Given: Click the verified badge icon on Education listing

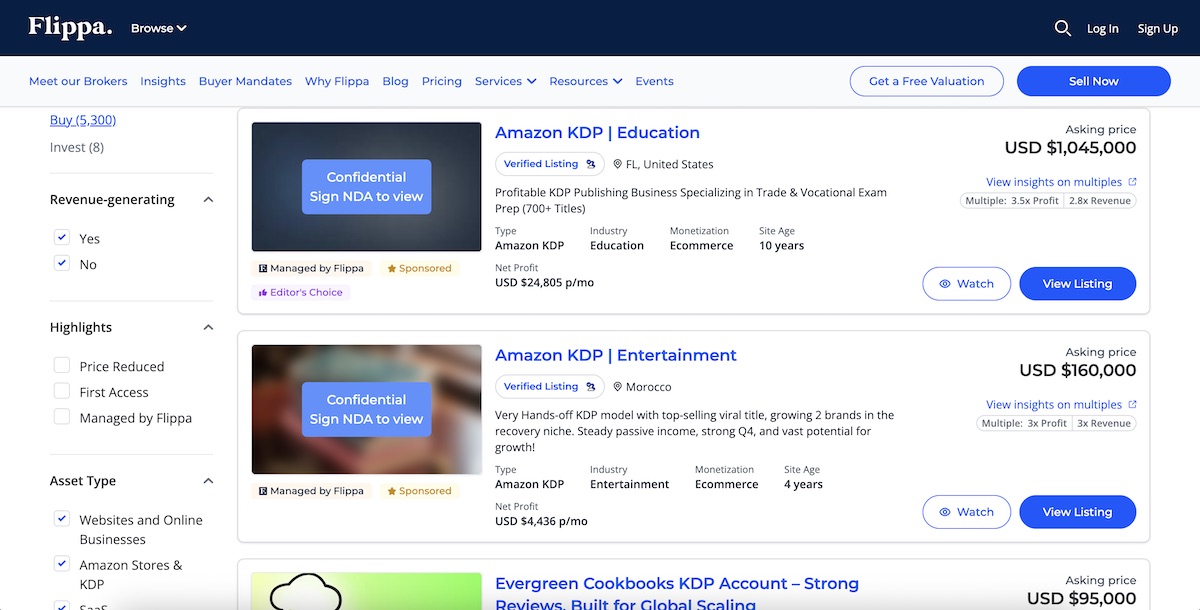Looking at the screenshot, I should (x=590, y=164).
